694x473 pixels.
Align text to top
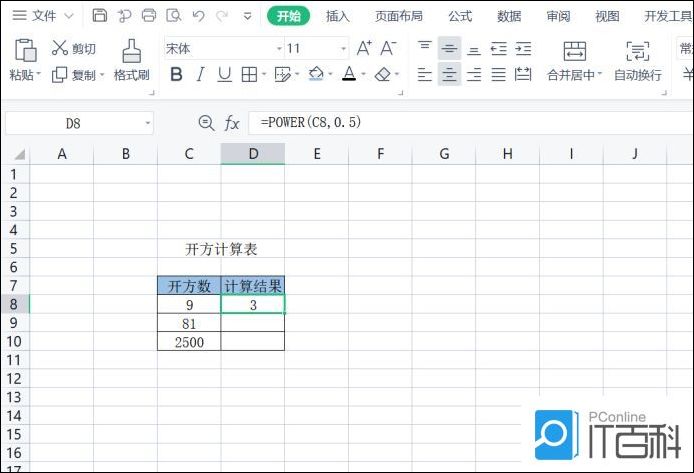click(425, 48)
